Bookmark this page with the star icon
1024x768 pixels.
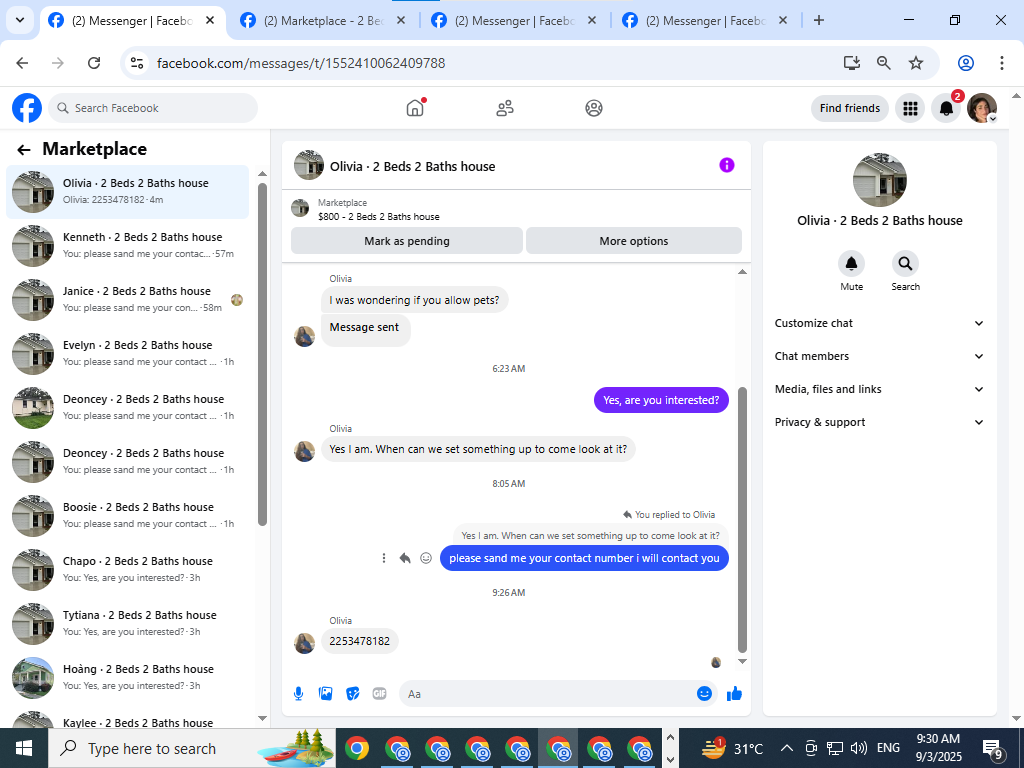[916, 63]
